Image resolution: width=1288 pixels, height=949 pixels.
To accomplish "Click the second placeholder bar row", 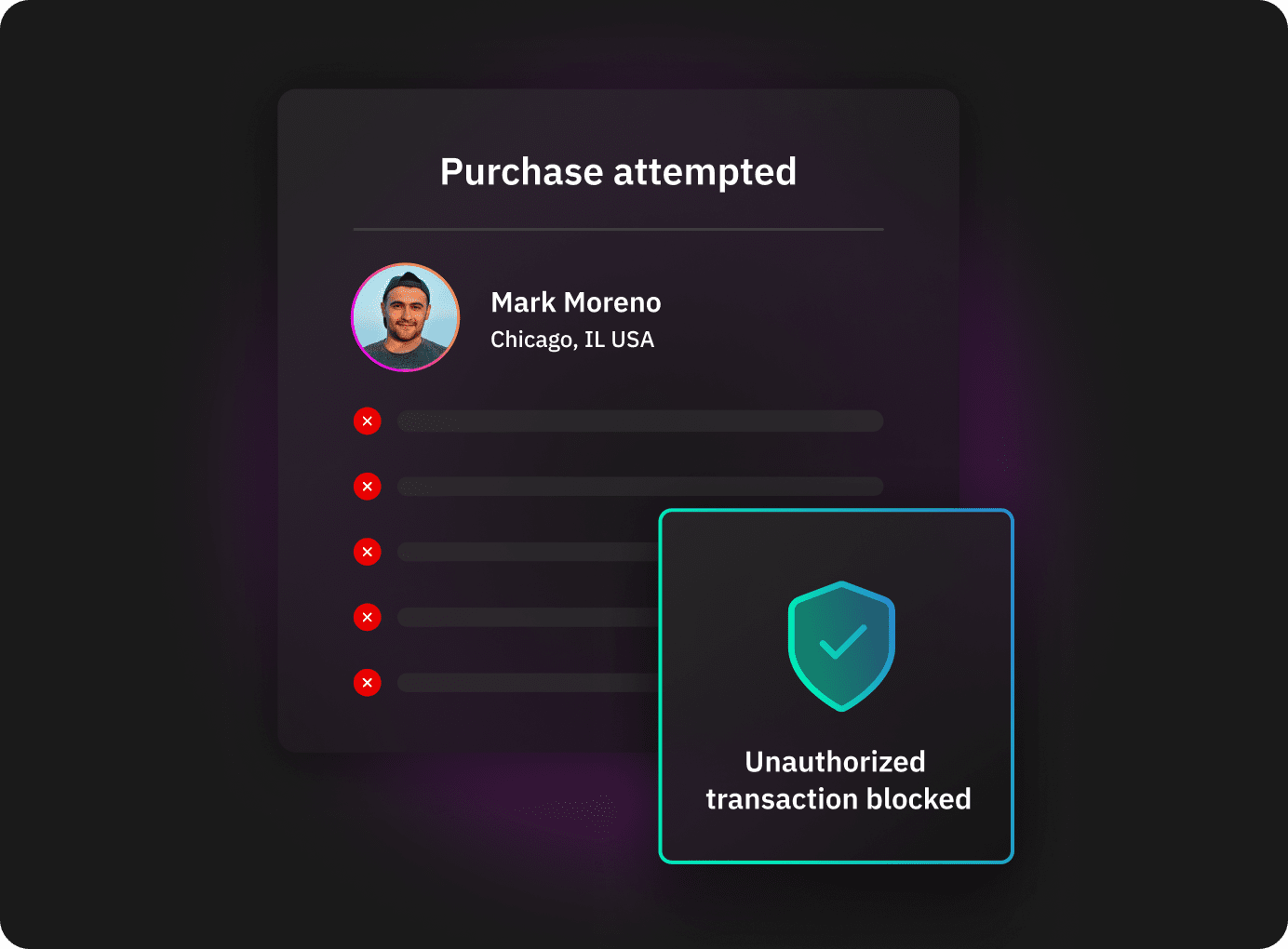I will pos(640,487).
